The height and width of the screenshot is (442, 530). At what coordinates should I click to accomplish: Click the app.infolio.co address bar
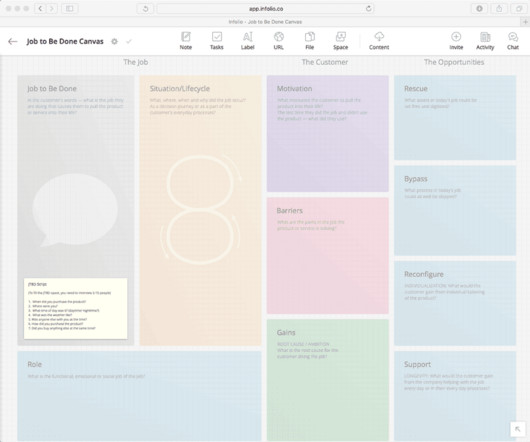click(266, 8)
